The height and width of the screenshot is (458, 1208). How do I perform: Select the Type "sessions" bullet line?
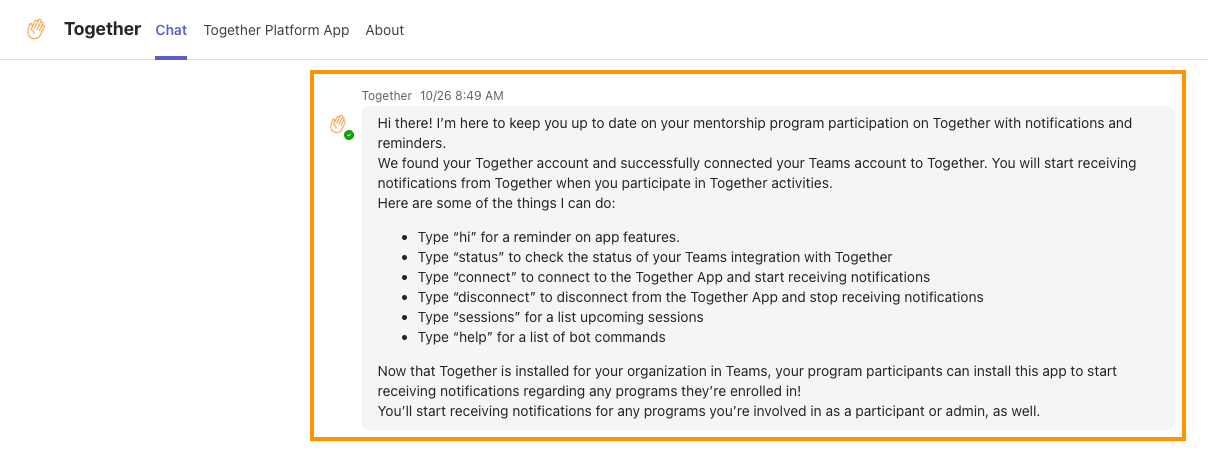coord(560,317)
